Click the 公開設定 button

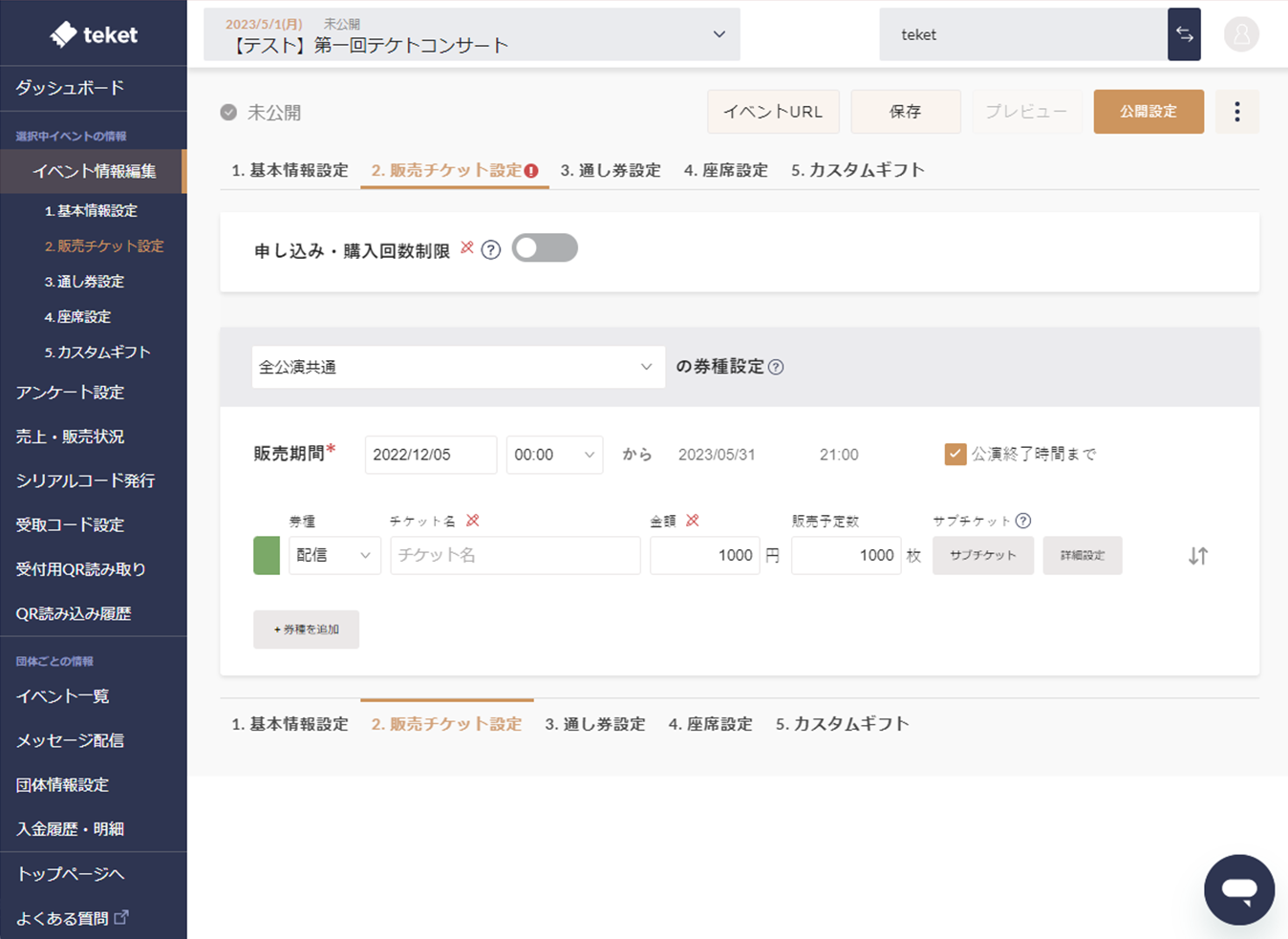1148,112
